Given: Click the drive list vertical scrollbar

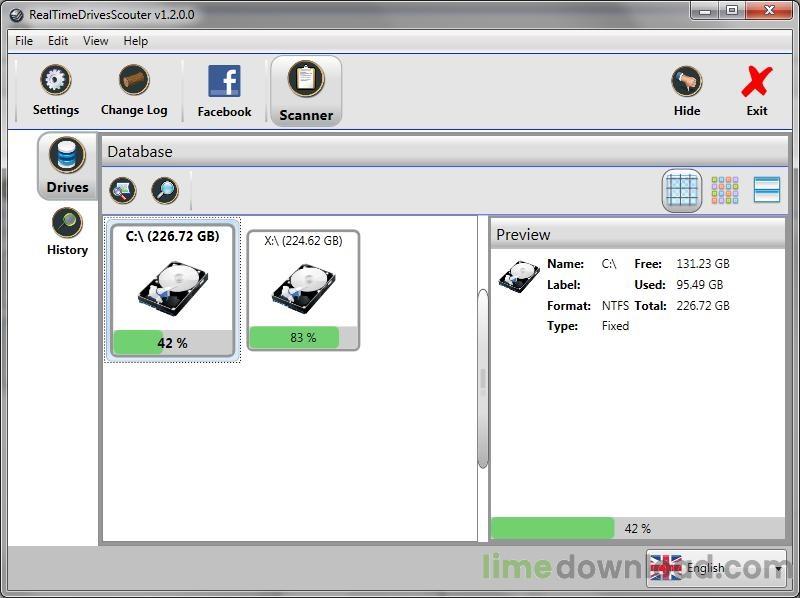Looking at the screenshot, I should pyautogui.click(x=483, y=379).
